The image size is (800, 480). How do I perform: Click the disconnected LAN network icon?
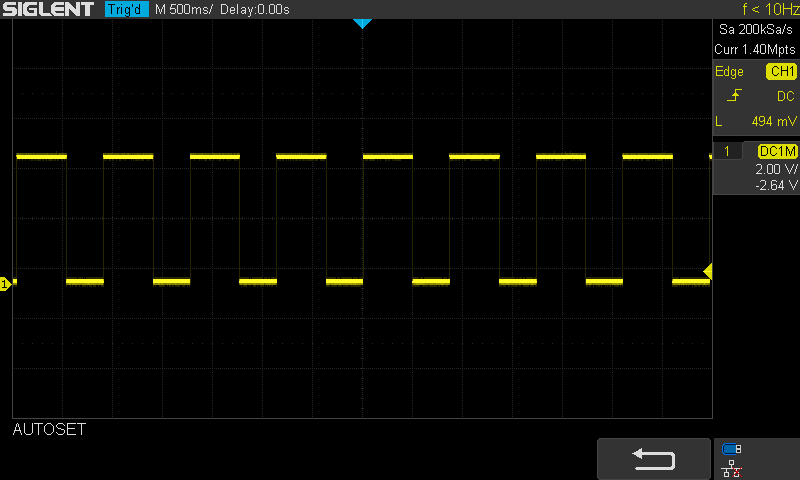pyautogui.click(x=731, y=468)
